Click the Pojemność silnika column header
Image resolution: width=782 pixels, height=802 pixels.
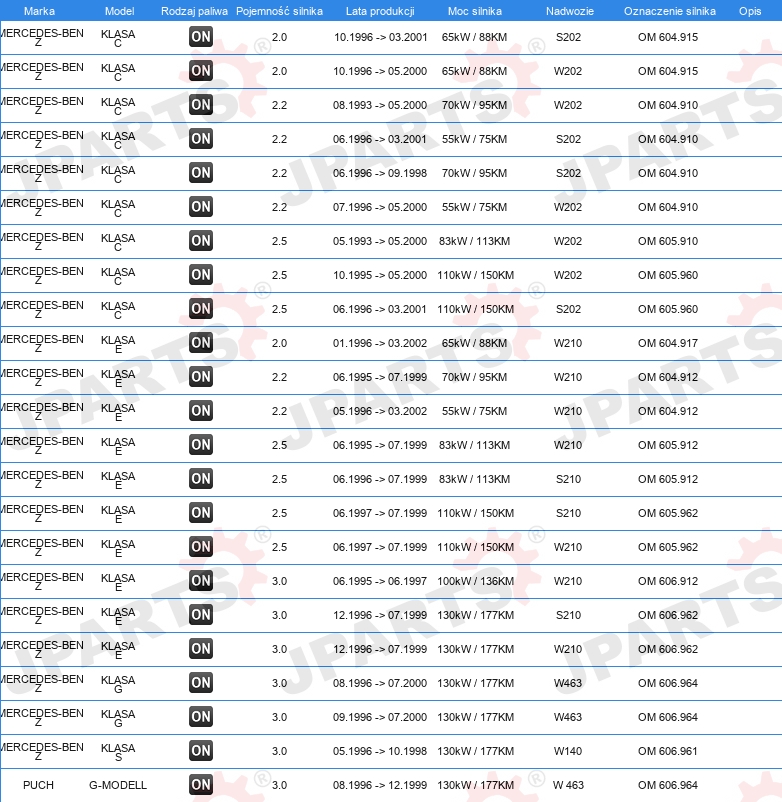click(x=279, y=11)
